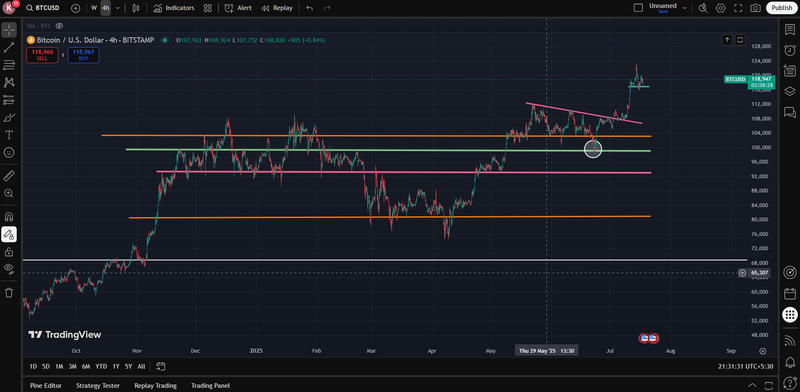Click the red SELL price button
This screenshot has height=392, width=800.
coord(42,55)
